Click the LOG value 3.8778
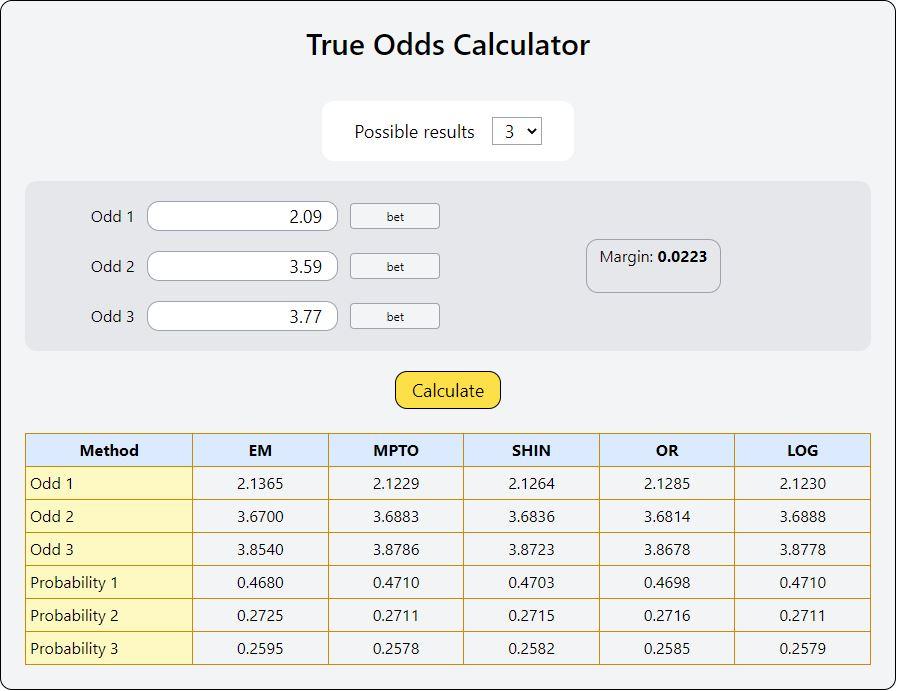 click(x=803, y=549)
